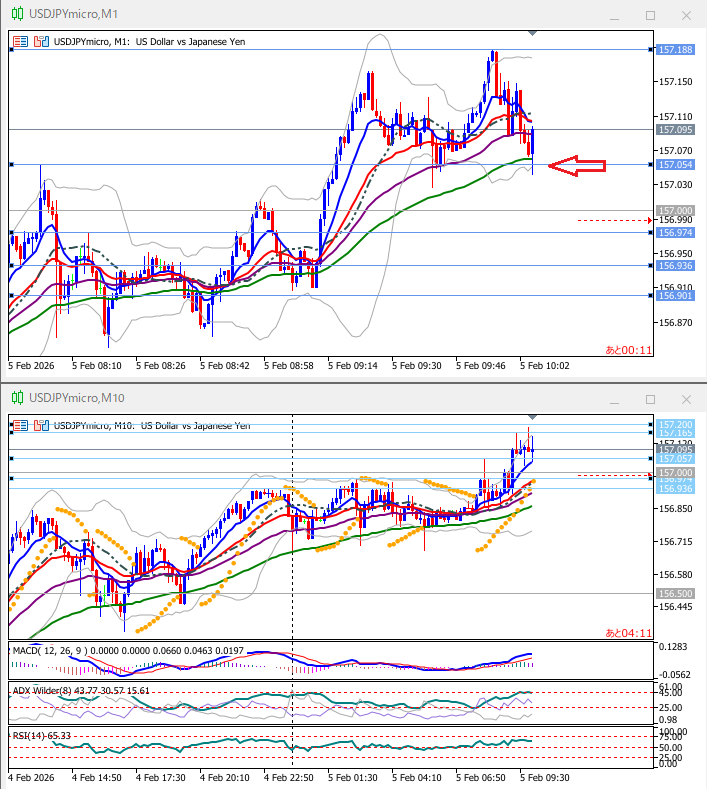Open the Depth of Market icon on M10 chart
Viewport: 707px width, 789px height.
point(41,425)
